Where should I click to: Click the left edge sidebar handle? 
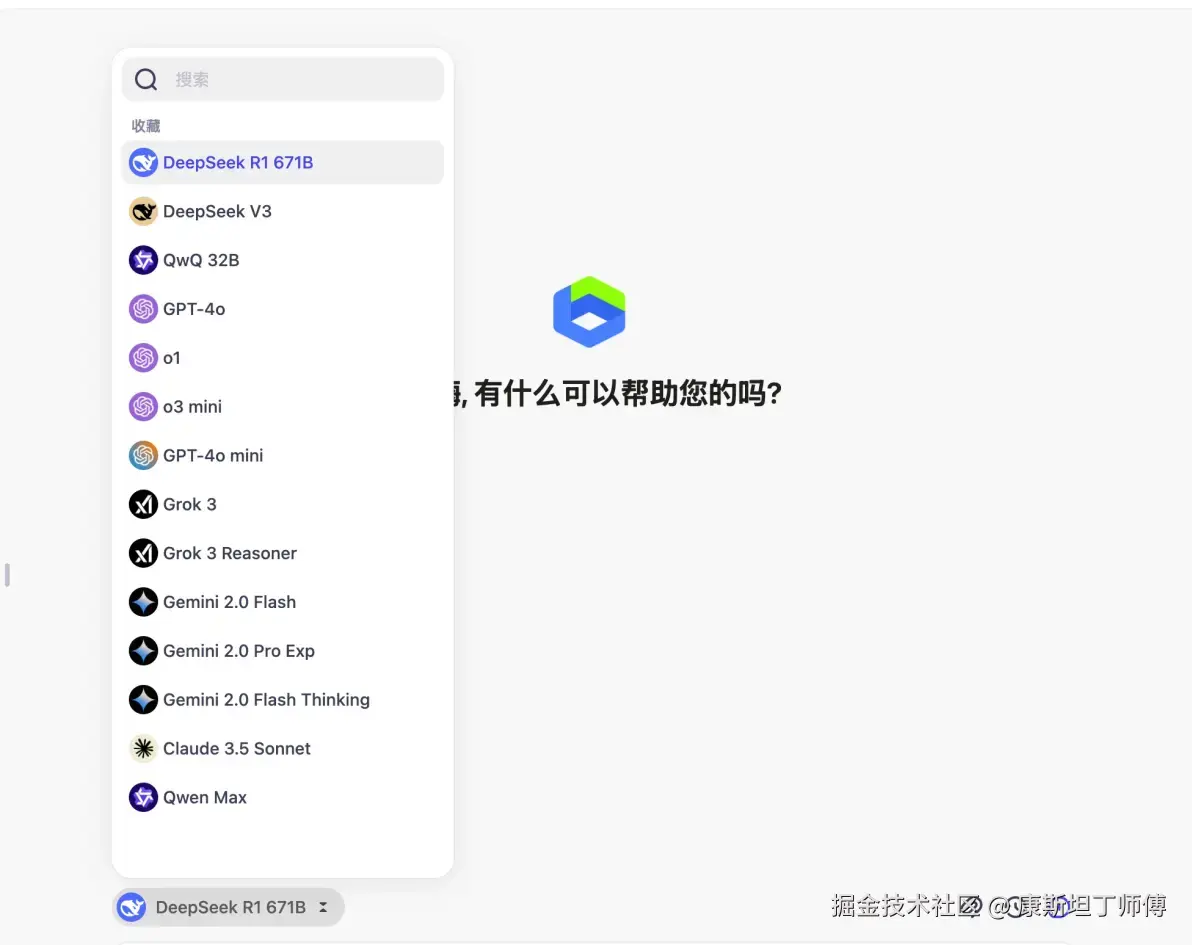pyautogui.click(x=7, y=575)
